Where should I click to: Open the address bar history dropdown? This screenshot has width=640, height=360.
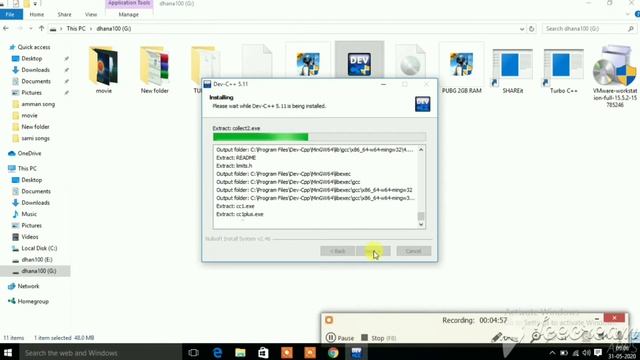522,29
